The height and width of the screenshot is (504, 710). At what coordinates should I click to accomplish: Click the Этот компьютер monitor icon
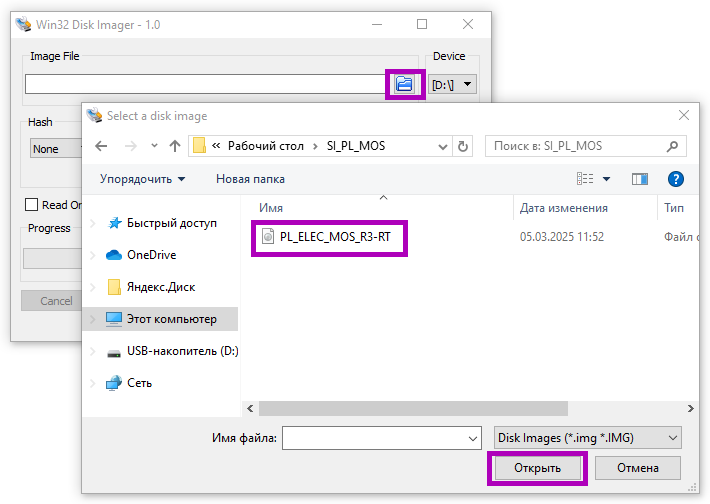click(114, 319)
